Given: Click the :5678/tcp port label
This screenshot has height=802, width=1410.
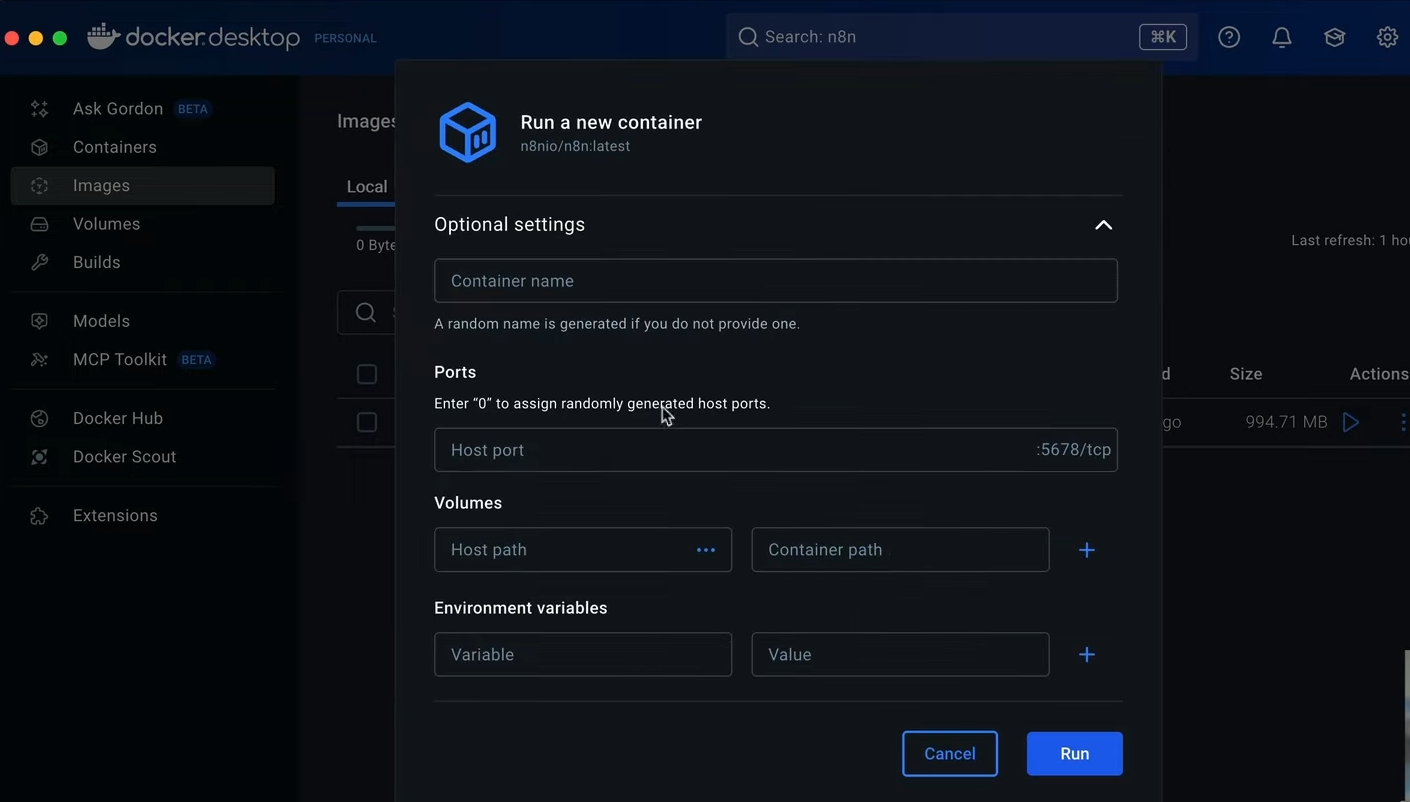Looking at the screenshot, I should pyautogui.click(x=1074, y=450).
